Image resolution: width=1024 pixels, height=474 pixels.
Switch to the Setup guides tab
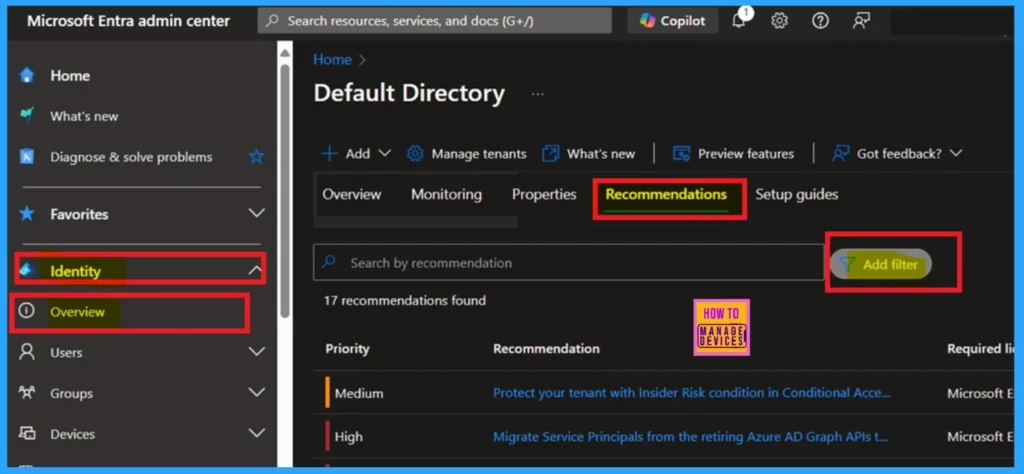[x=796, y=195]
